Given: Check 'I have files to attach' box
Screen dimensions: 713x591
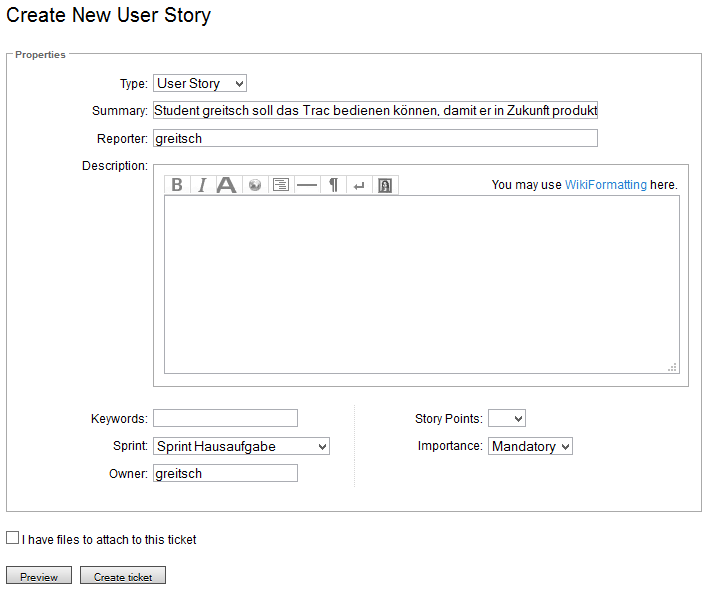Looking at the screenshot, I should (x=13, y=538).
